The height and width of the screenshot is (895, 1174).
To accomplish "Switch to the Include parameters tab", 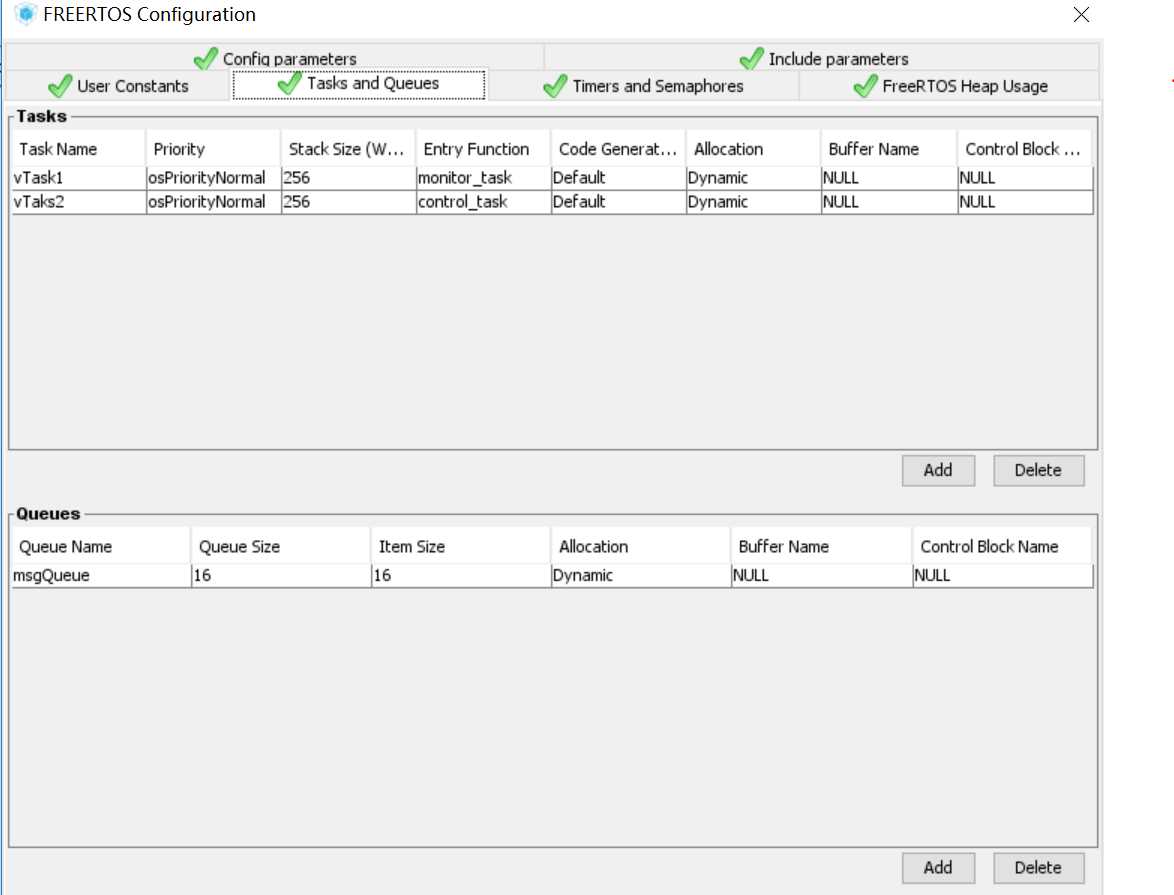I will (x=823, y=58).
